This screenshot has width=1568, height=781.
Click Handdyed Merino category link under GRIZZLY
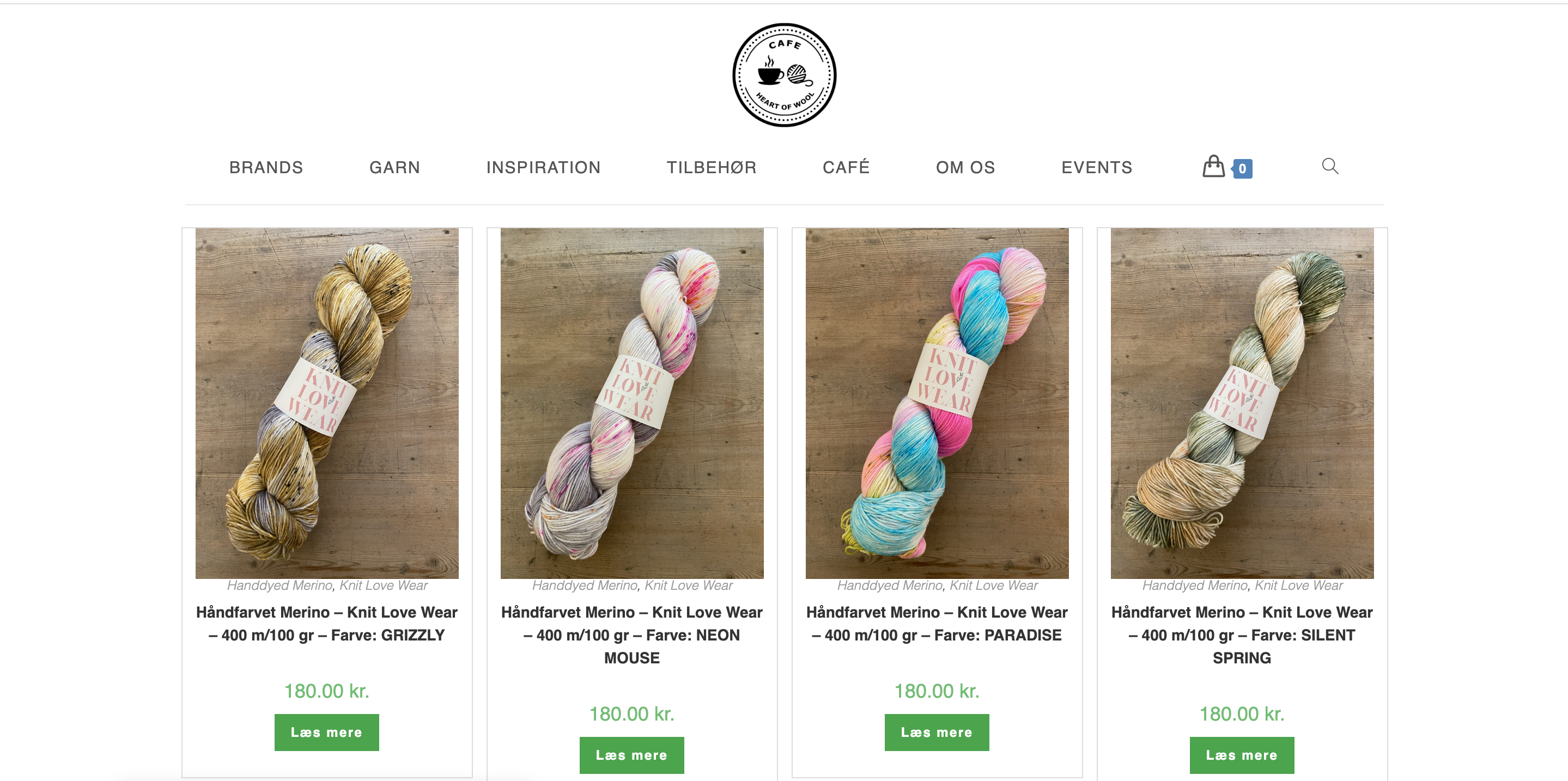(x=279, y=585)
